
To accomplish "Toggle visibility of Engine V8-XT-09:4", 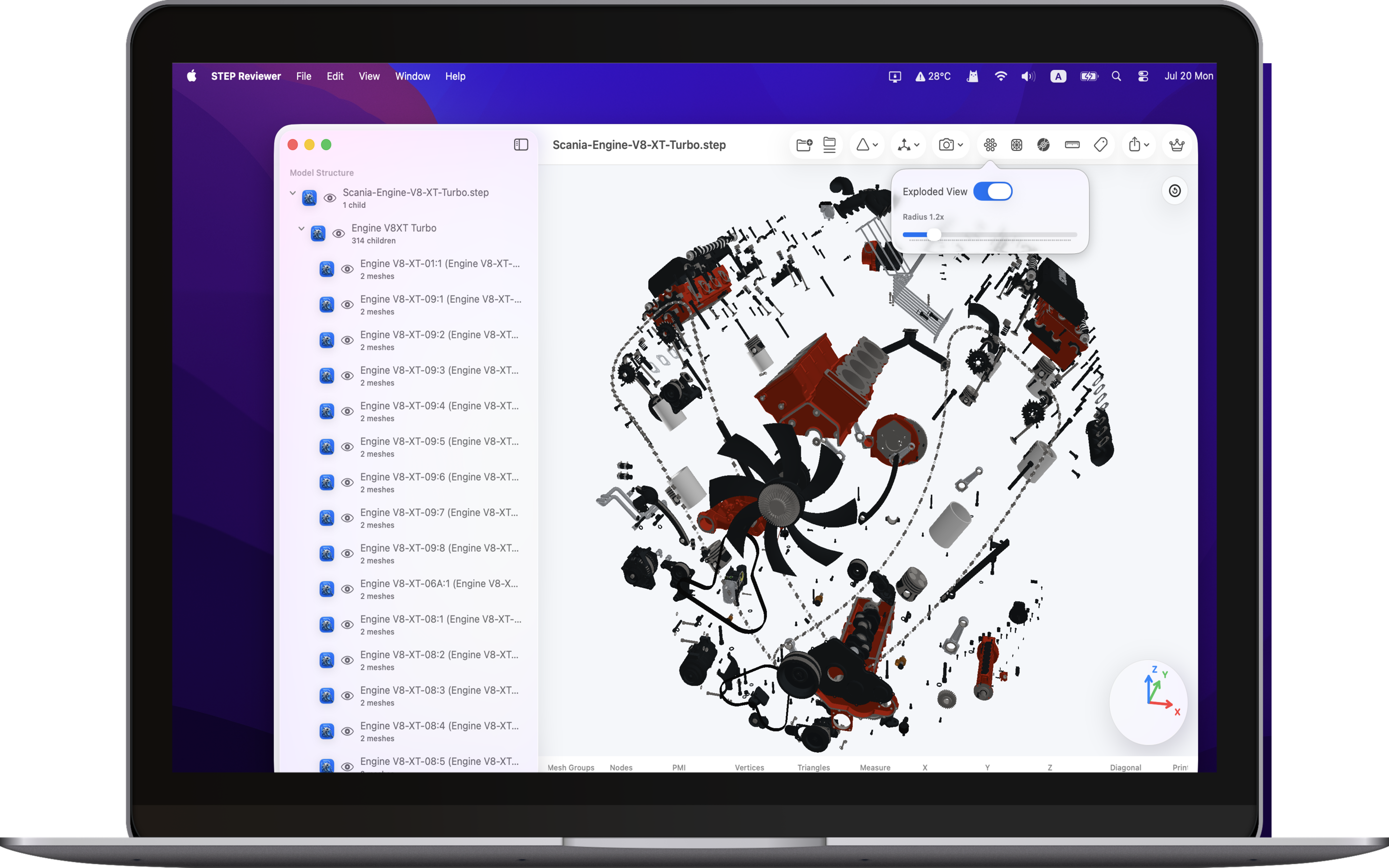I will (347, 412).
